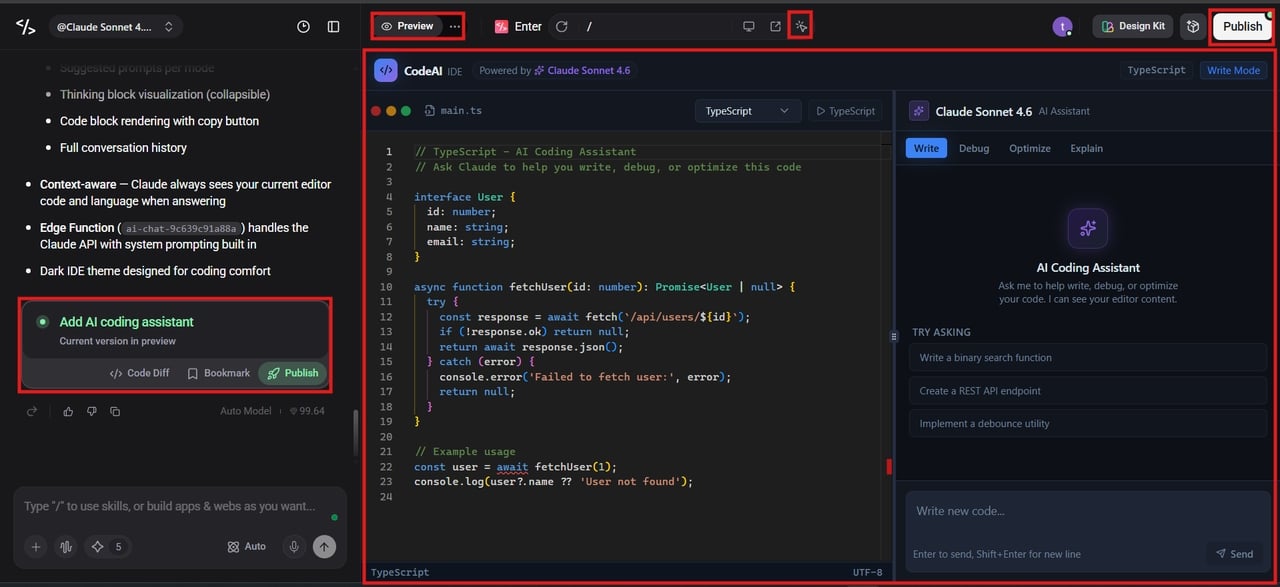1280x587 pixels.
Task: Click the preview URL path field
Action: (655, 27)
